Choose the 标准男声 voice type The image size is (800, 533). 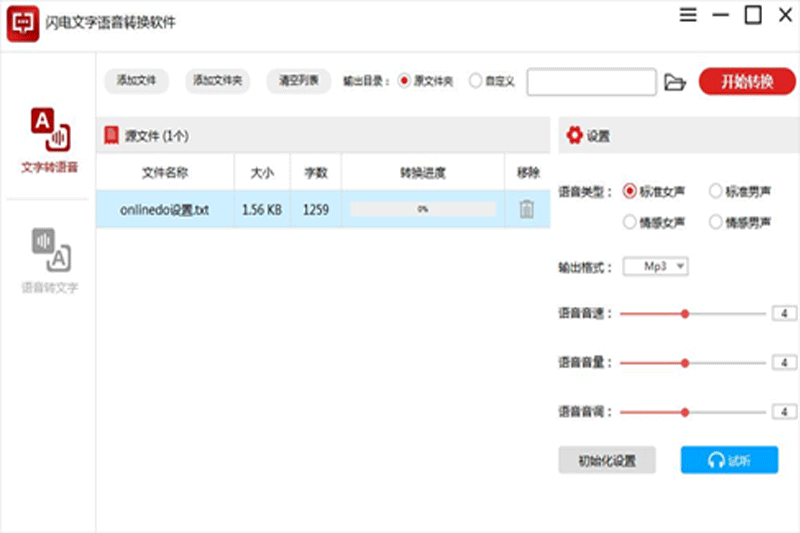pos(715,190)
